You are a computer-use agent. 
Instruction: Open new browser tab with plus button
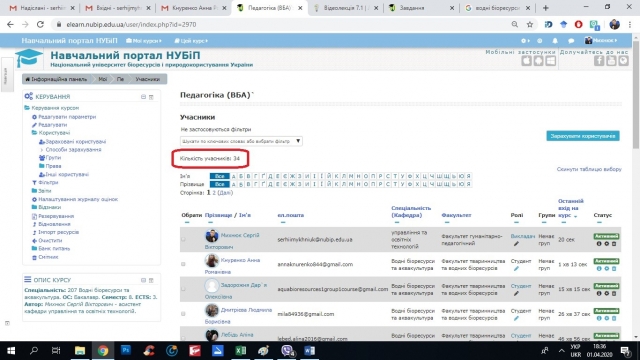[x=546, y=8]
